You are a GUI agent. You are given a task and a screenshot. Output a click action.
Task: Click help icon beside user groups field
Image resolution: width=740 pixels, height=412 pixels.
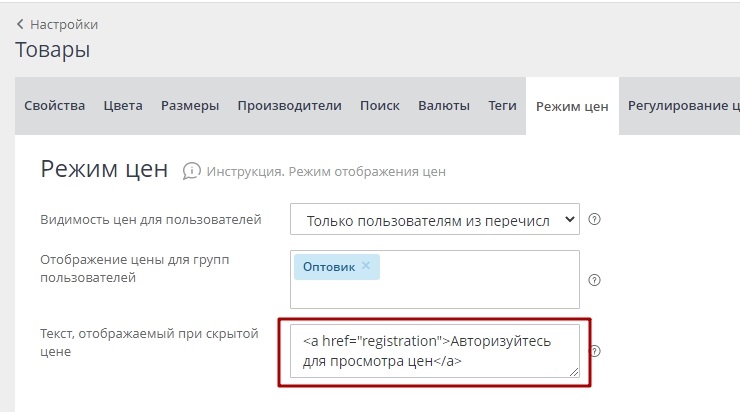click(x=595, y=280)
